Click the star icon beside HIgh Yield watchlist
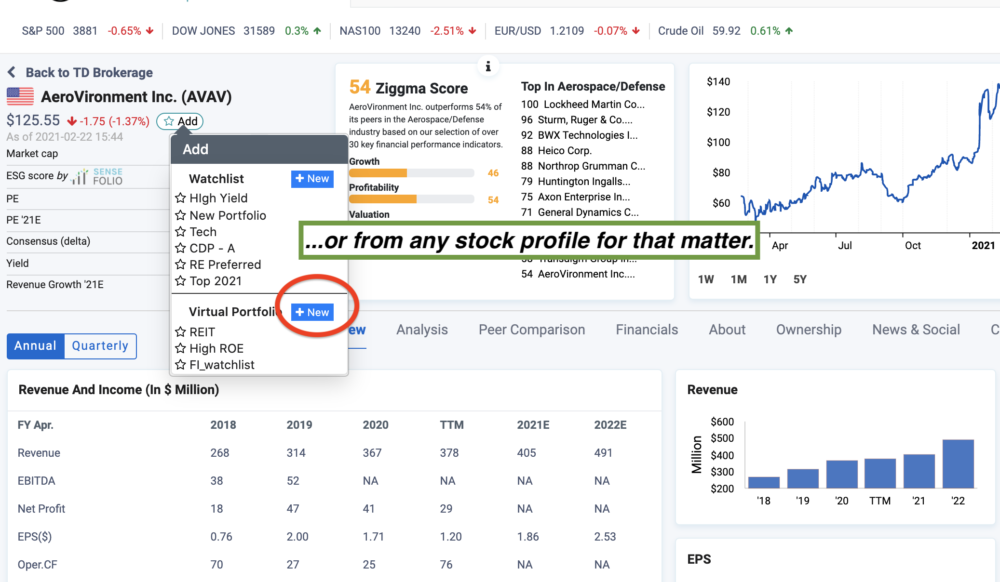Image resolution: width=1000 pixels, height=582 pixels. click(180, 198)
